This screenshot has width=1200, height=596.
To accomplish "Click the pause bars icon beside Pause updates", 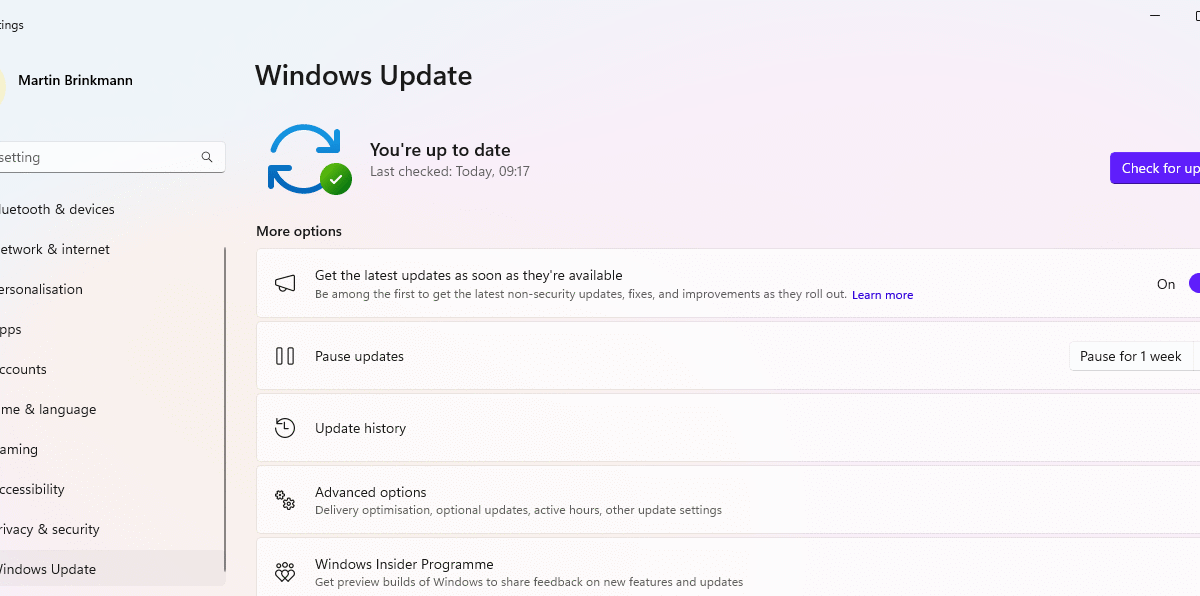I will [285, 356].
